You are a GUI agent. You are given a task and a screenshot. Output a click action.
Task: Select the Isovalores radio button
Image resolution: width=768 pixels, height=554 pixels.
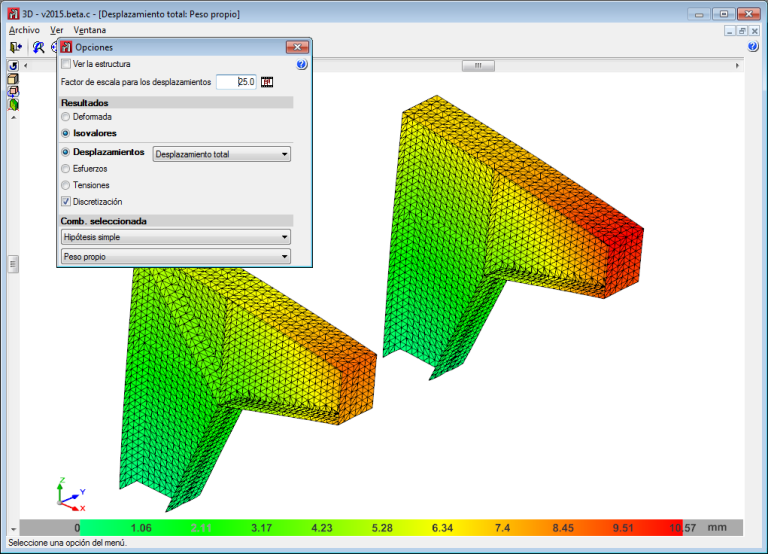(x=66, y=133)
